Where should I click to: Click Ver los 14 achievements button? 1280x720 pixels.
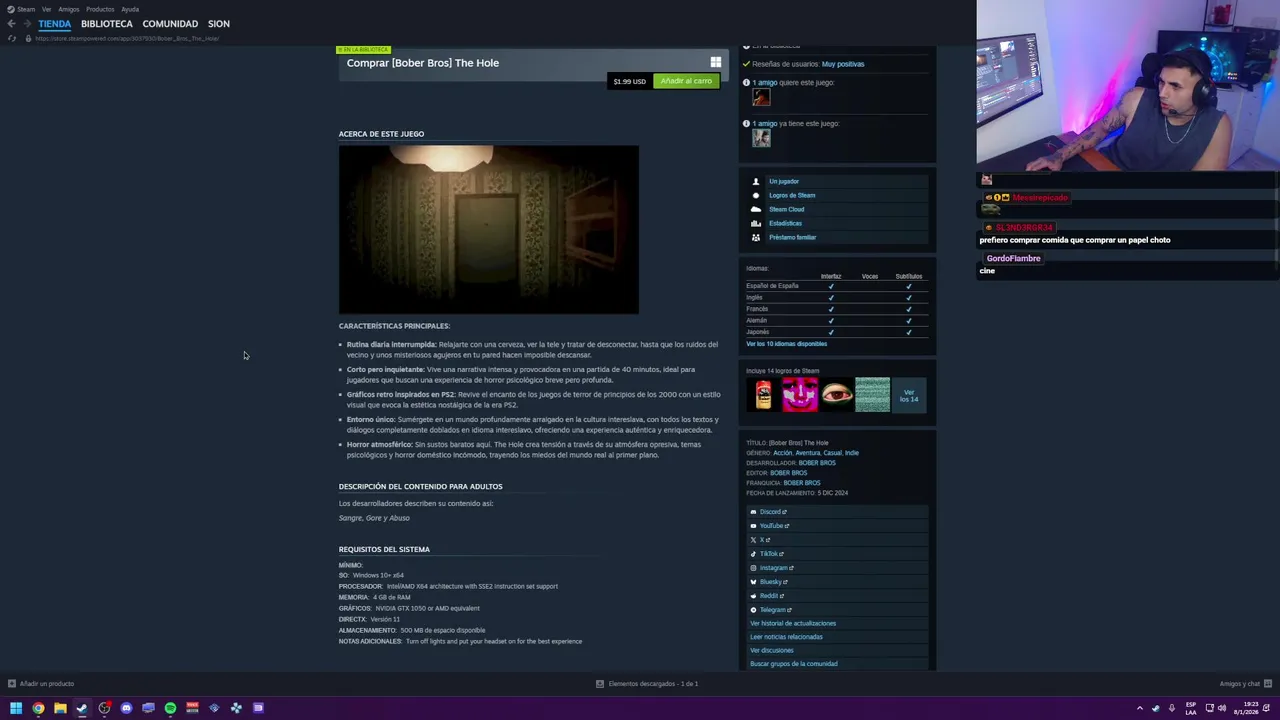click(x=909, y=395)
